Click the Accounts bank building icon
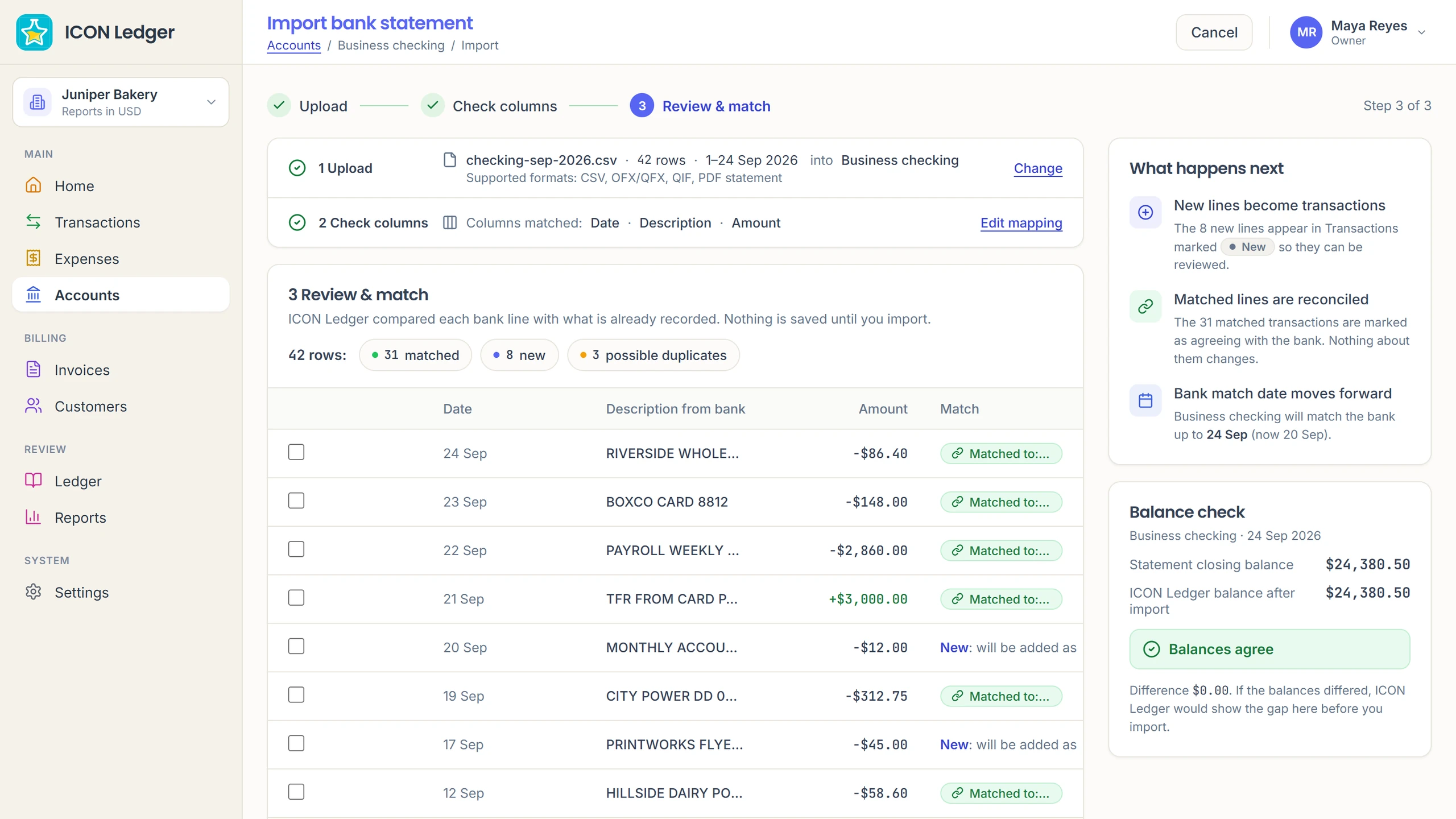The height and width of the screenshot is (819, 1456). [x=34, y=295]
